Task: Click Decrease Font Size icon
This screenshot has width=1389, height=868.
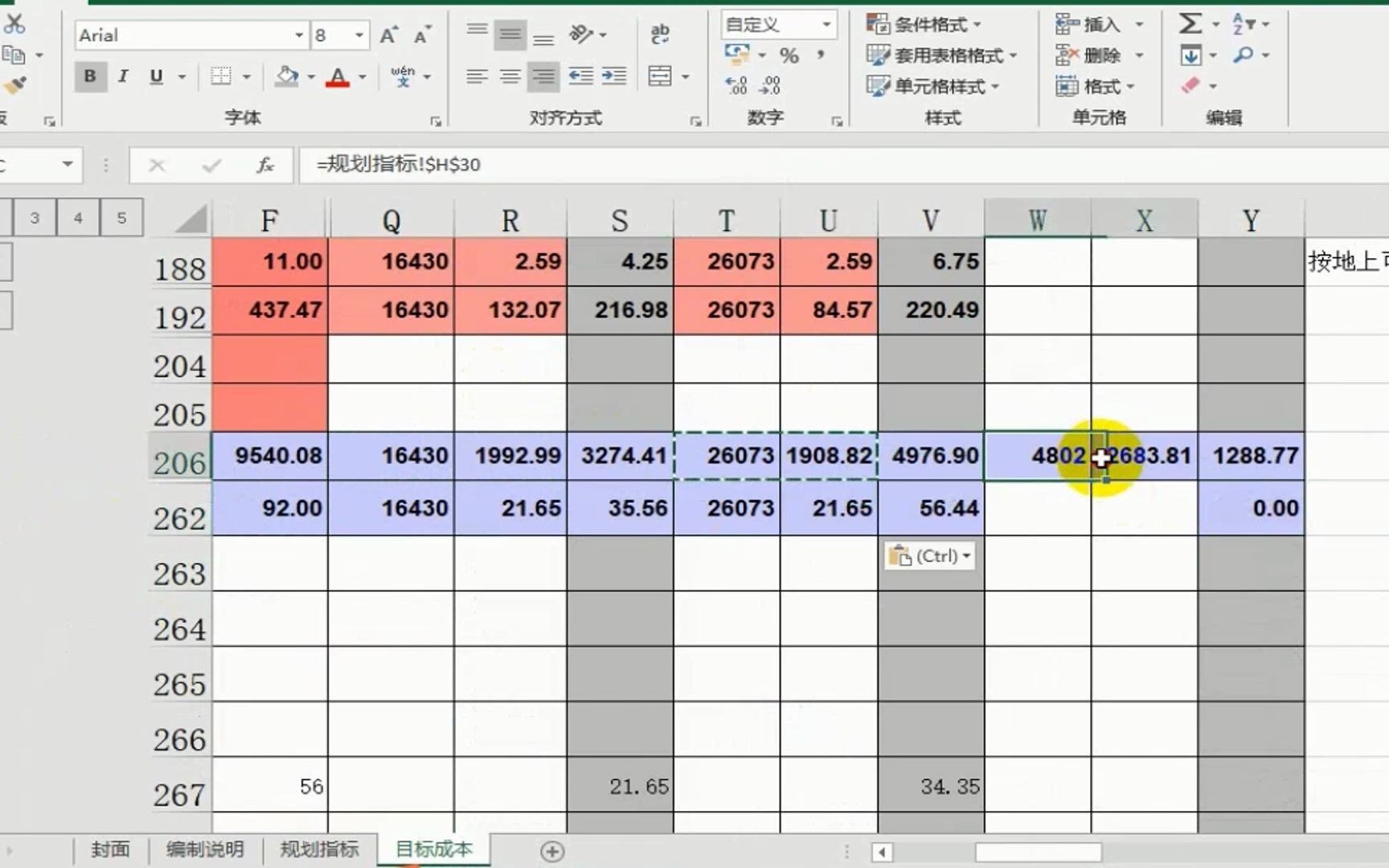Action: (423, 35)
